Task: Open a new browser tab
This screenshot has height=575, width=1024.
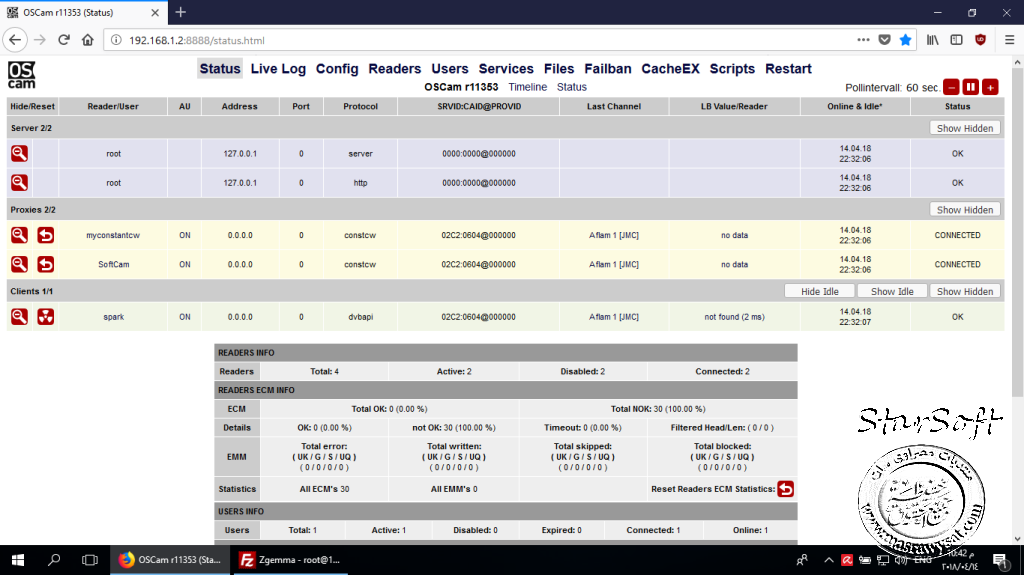Action: point(181,12)
